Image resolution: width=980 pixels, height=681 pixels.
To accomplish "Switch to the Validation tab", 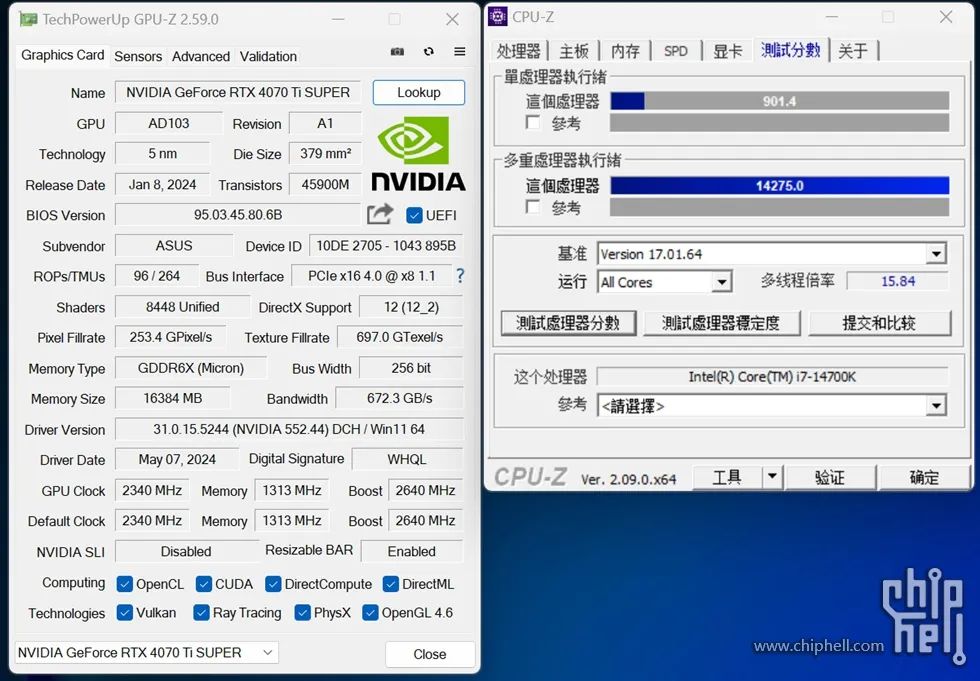I will 268,56.
